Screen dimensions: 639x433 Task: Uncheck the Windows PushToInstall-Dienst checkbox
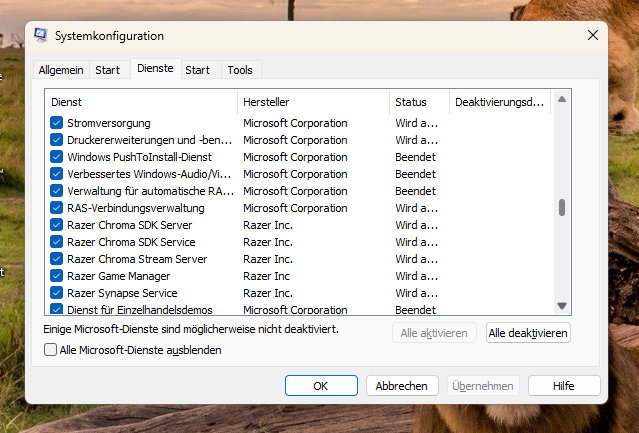[57, 157]
